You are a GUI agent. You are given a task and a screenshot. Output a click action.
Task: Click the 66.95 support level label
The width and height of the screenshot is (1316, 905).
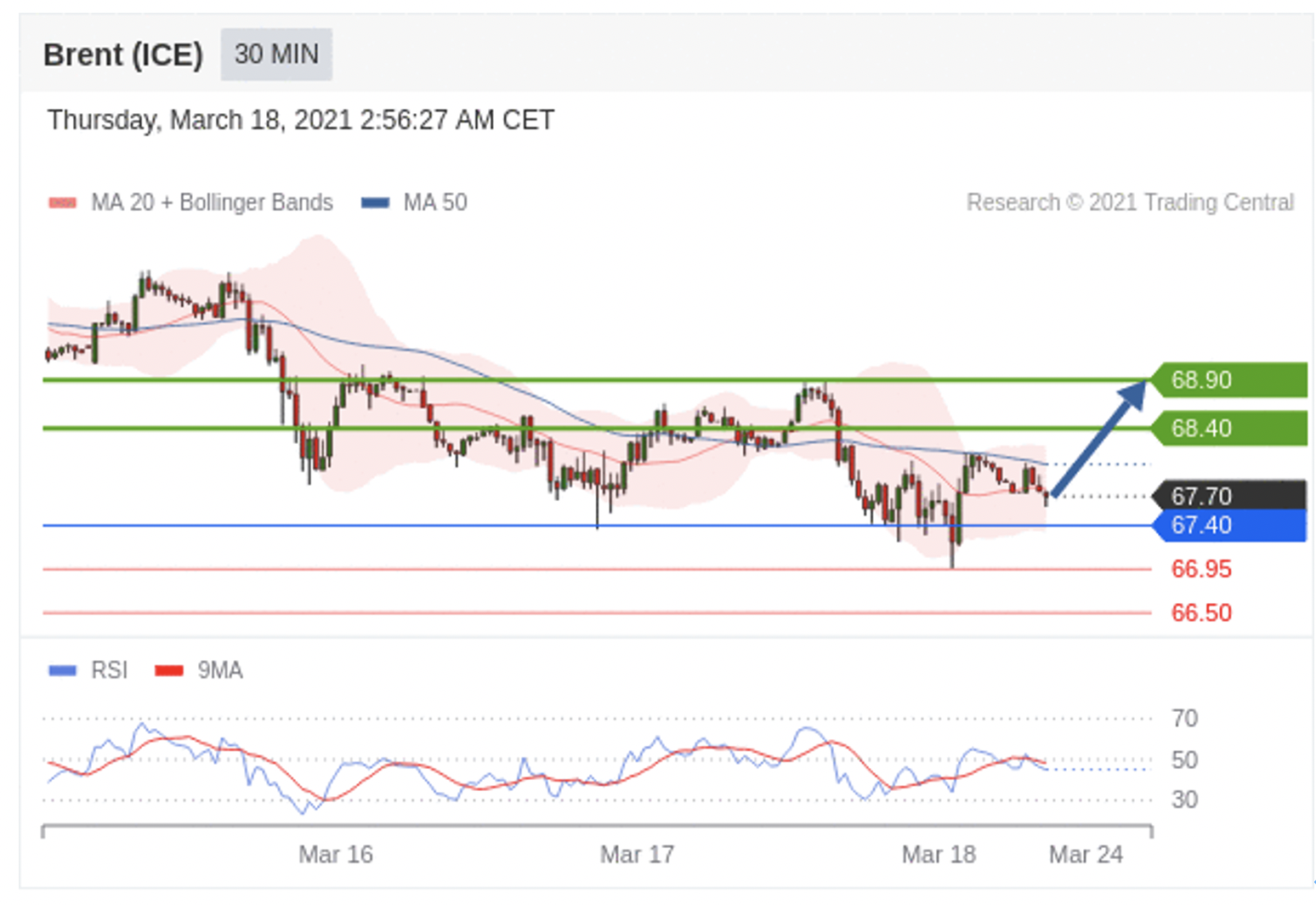click(x=1201, y=569)
